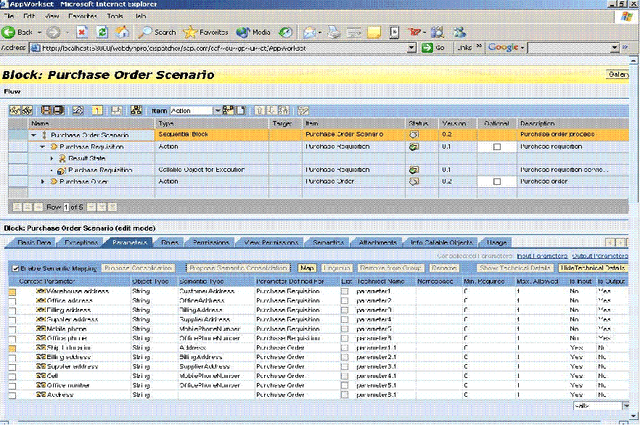Open the browser Home page icon

(x=120, y=32)
